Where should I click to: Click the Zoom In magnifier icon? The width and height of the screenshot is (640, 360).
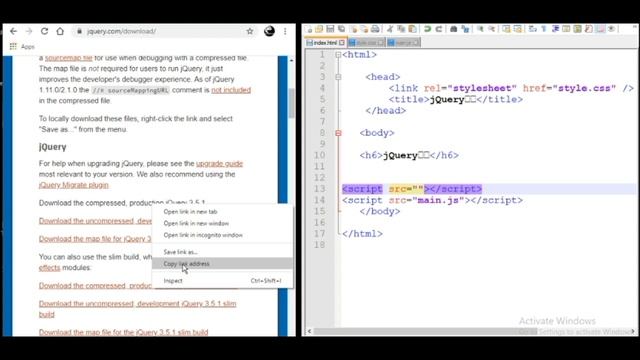(480, 29)
